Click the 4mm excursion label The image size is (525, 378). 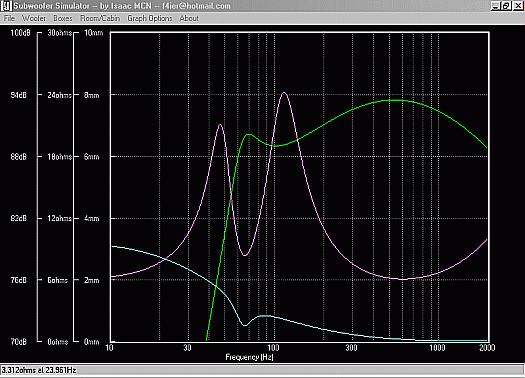(92, 218)
